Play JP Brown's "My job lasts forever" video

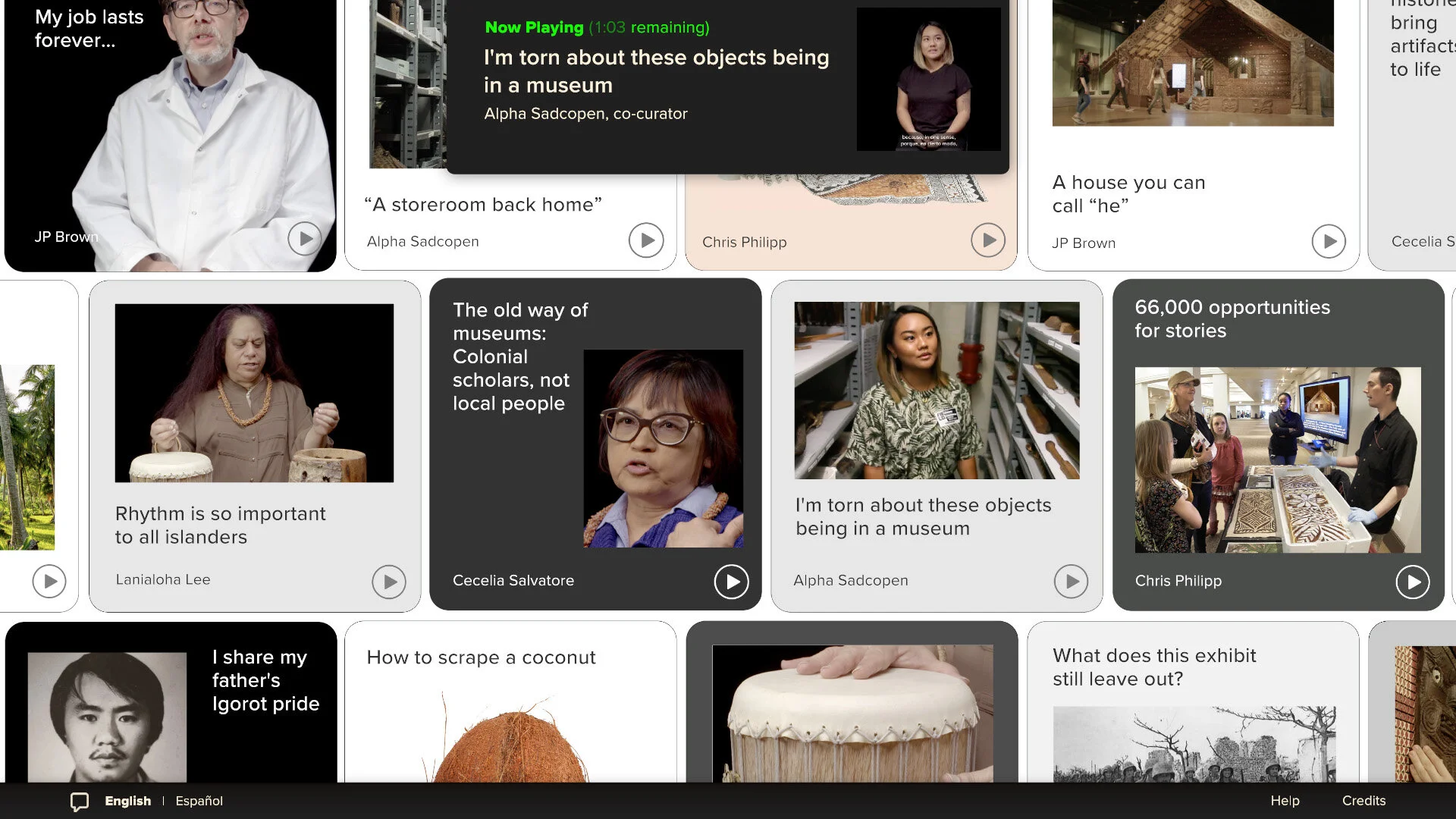305,239
